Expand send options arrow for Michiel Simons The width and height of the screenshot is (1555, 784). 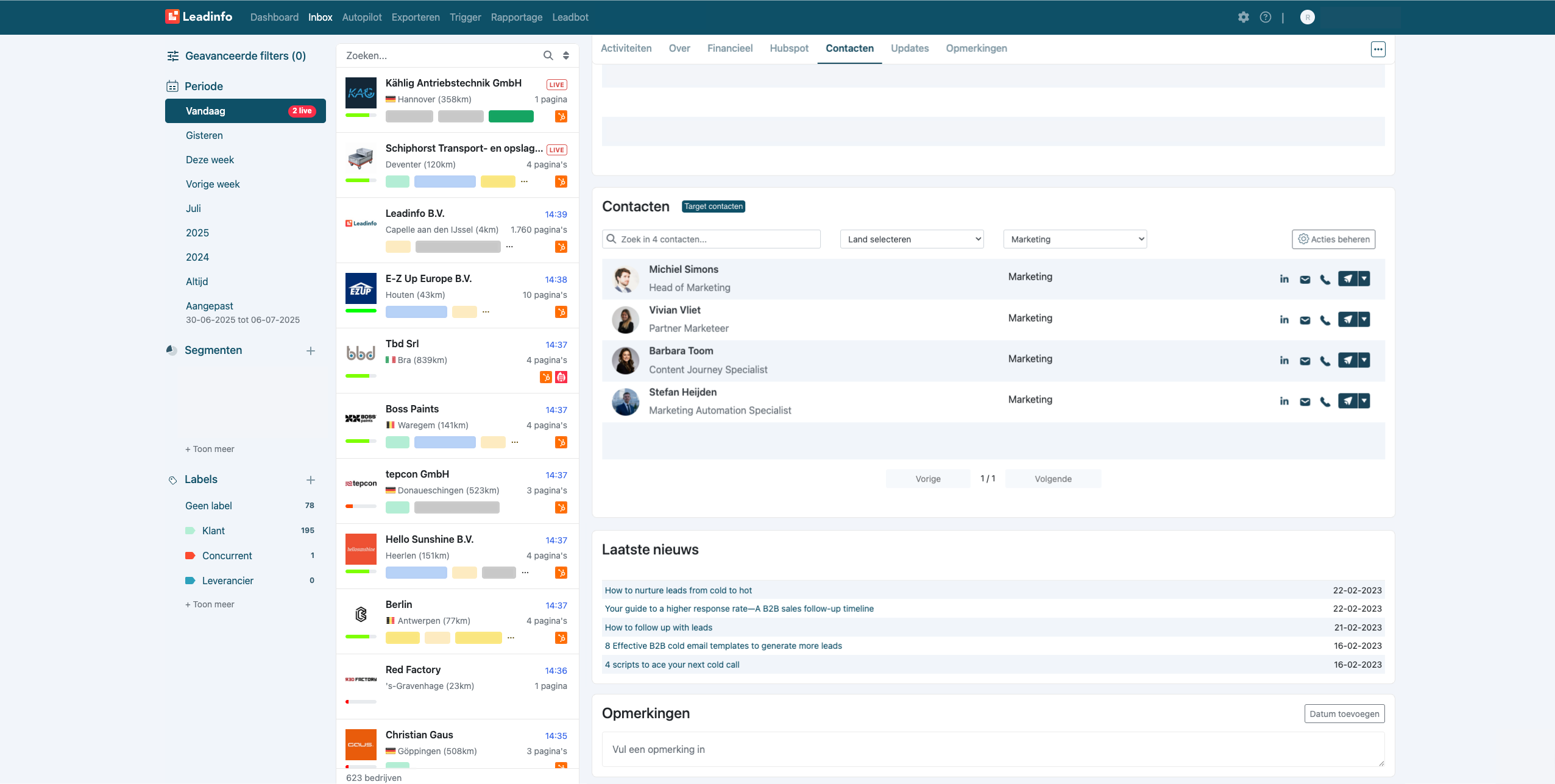(x=1364, y=278)
